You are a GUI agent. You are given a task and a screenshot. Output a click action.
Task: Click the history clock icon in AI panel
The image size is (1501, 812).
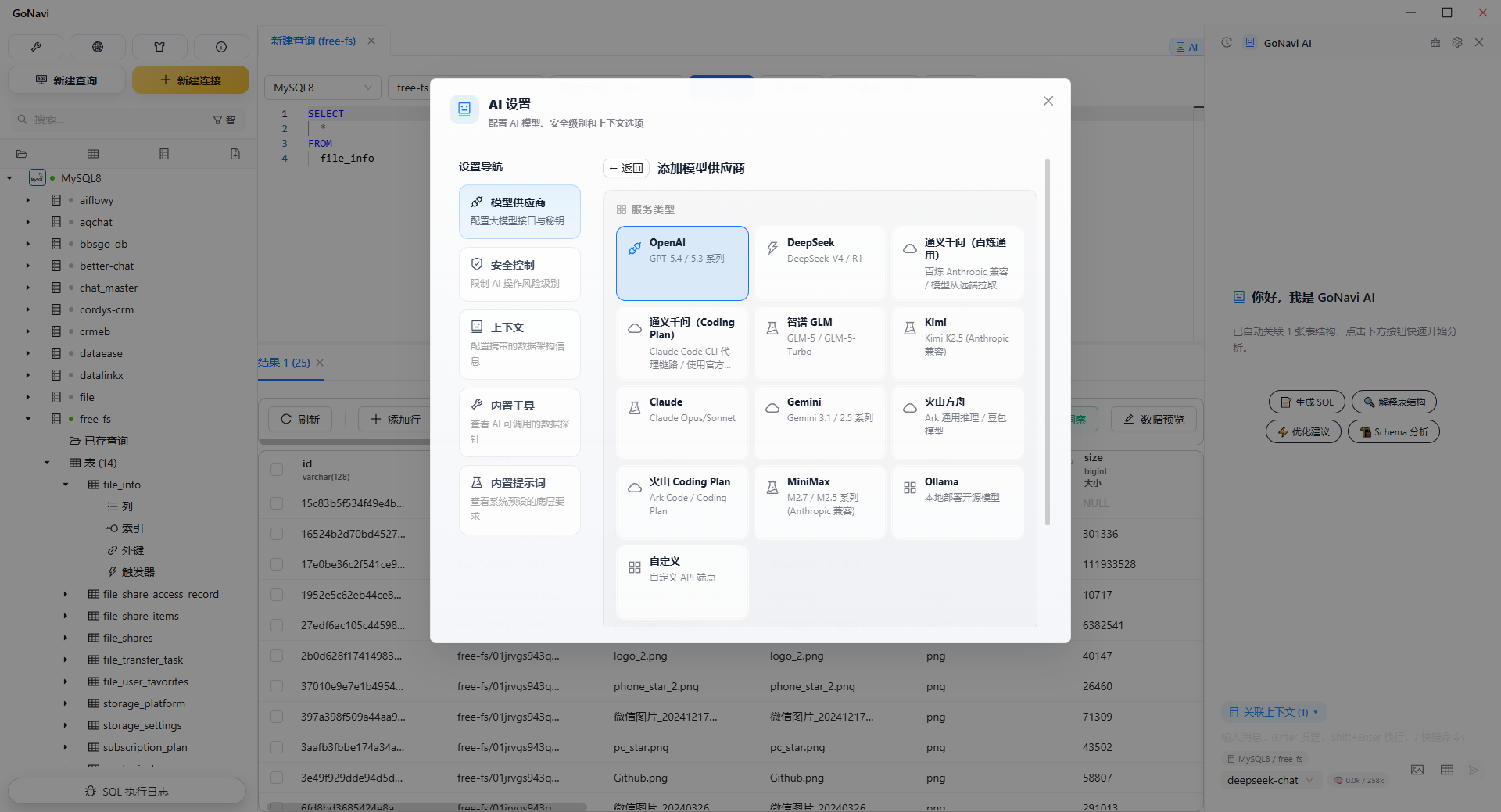1227,43
